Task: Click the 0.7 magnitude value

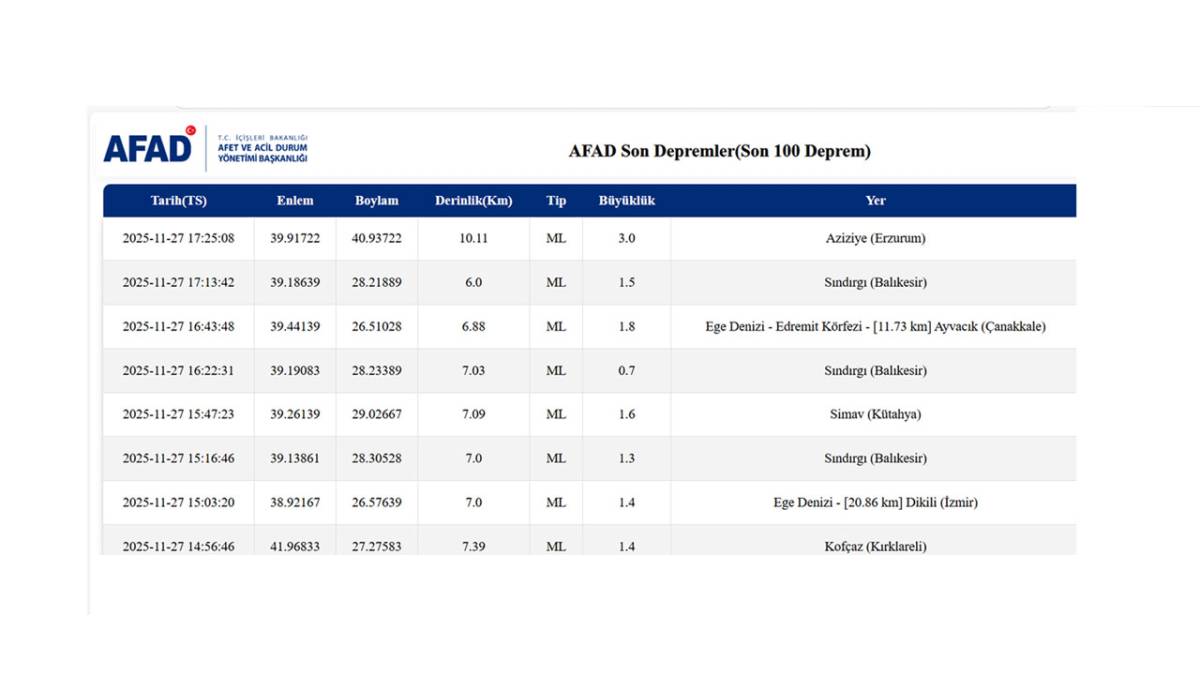Action: pyautogui.click(x=626, y=371)
